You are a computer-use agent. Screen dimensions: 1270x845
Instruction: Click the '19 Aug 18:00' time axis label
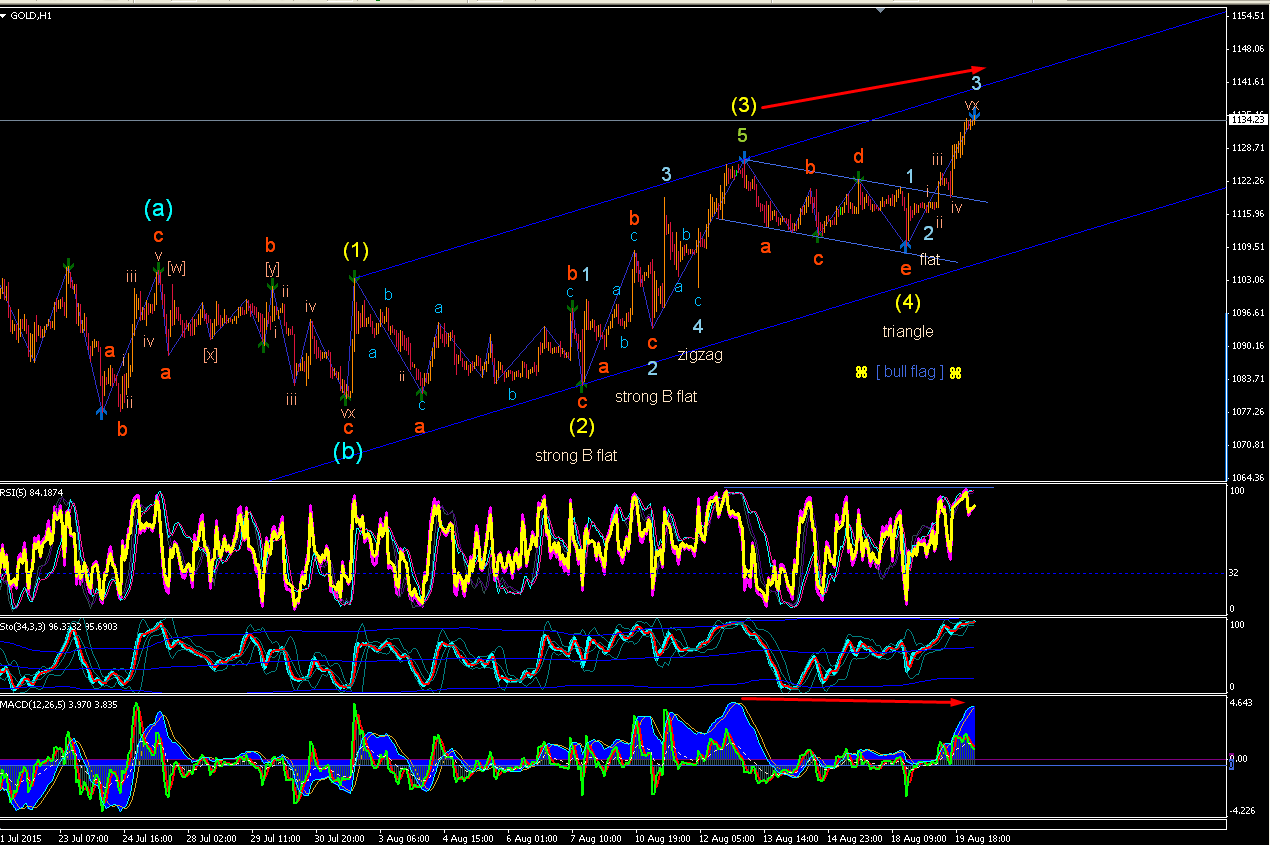[x=982, y=837]
